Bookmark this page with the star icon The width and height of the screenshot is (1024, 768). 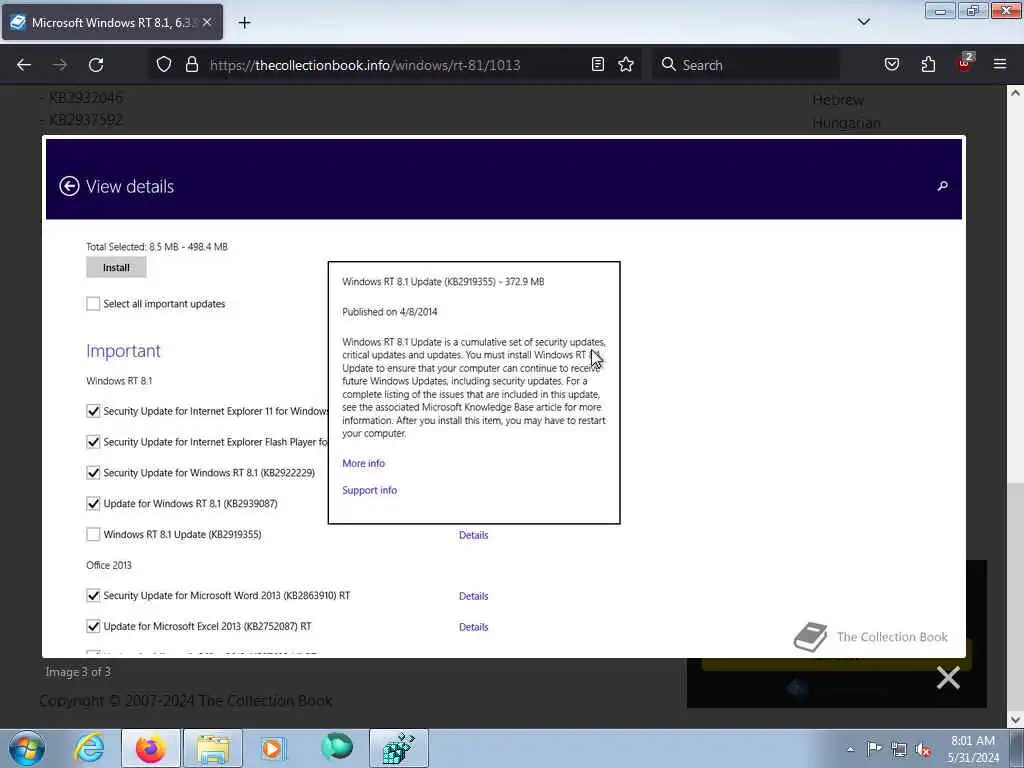click(x=626, y=65)
